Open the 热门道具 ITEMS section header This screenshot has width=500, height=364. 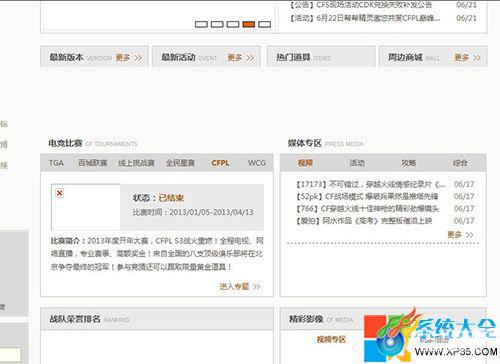click(321, 57)
